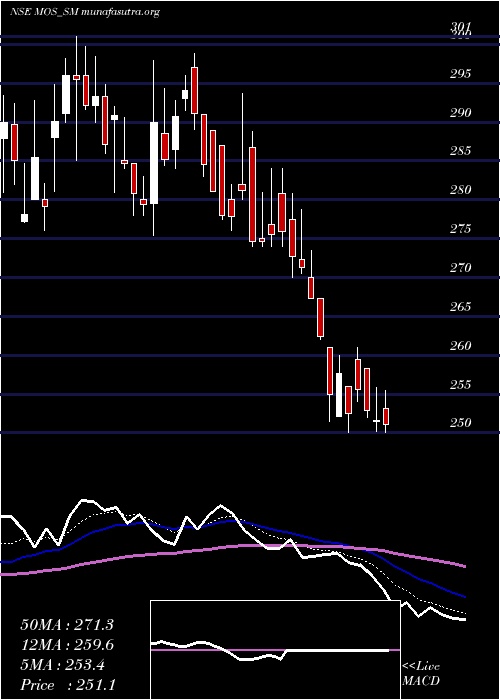The height and width of the screenshot is (700, 500).
Task: Click the 250 price axis label
Action: click(x=461, y=422)
